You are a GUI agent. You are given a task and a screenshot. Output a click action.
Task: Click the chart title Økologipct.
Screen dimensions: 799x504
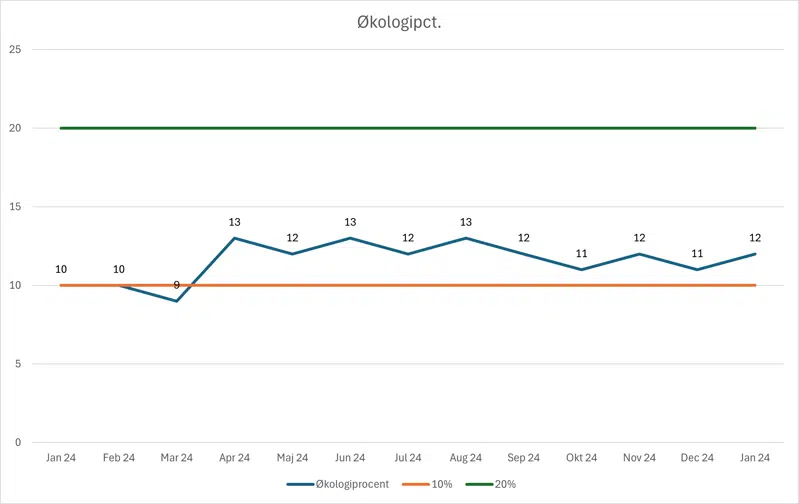[x=399, y=22]
